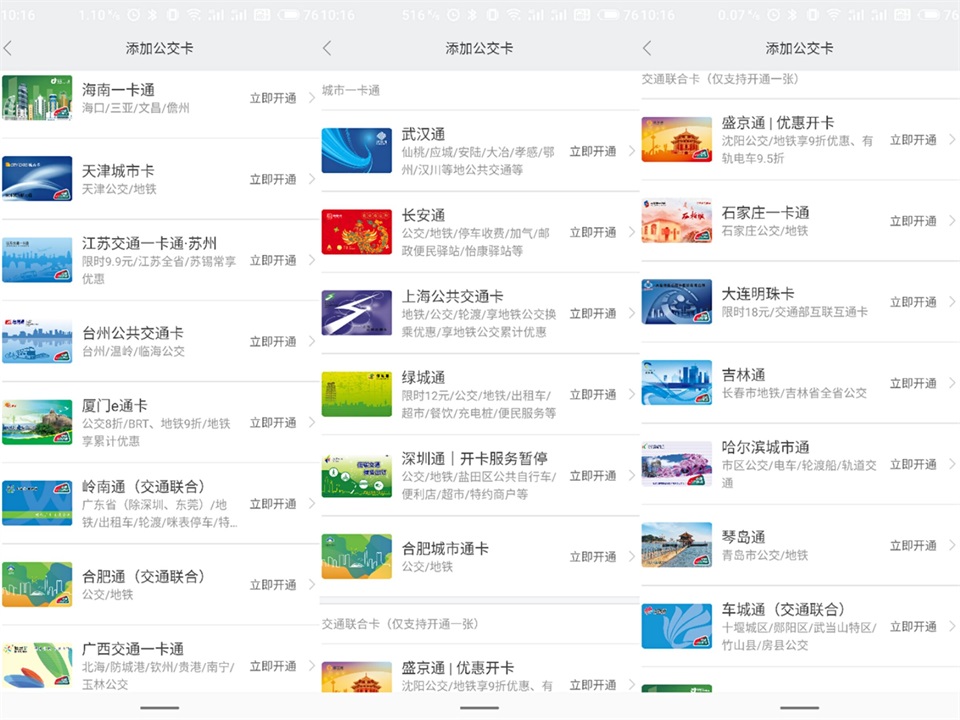Tap the chevron in the 吉林通 row
Viewport: 960px width, 720px height.
click(x=952, y=383)
